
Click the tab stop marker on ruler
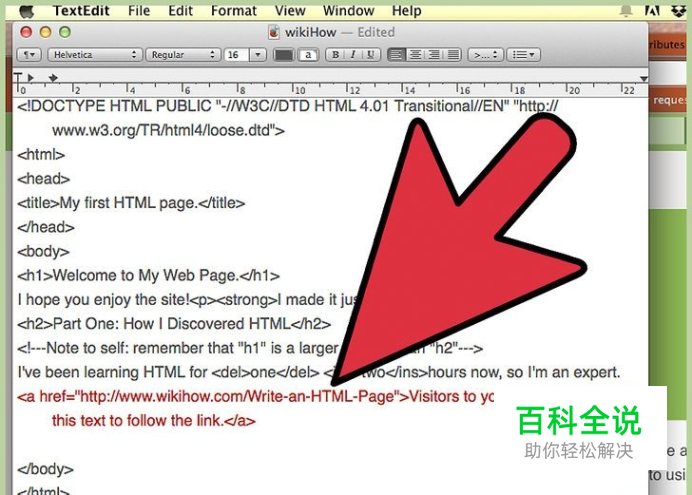tap(53, 78)
